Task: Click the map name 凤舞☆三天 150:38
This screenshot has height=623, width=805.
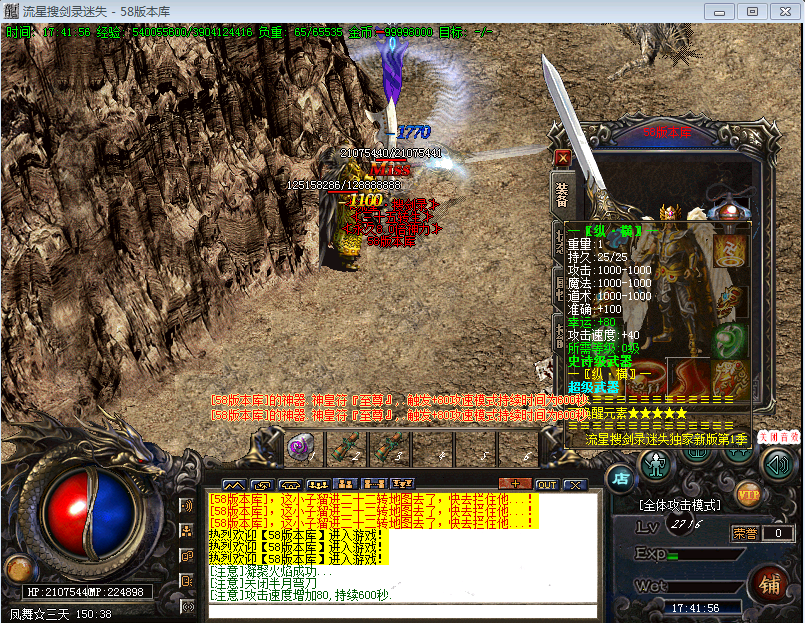Action: point(61,614)
